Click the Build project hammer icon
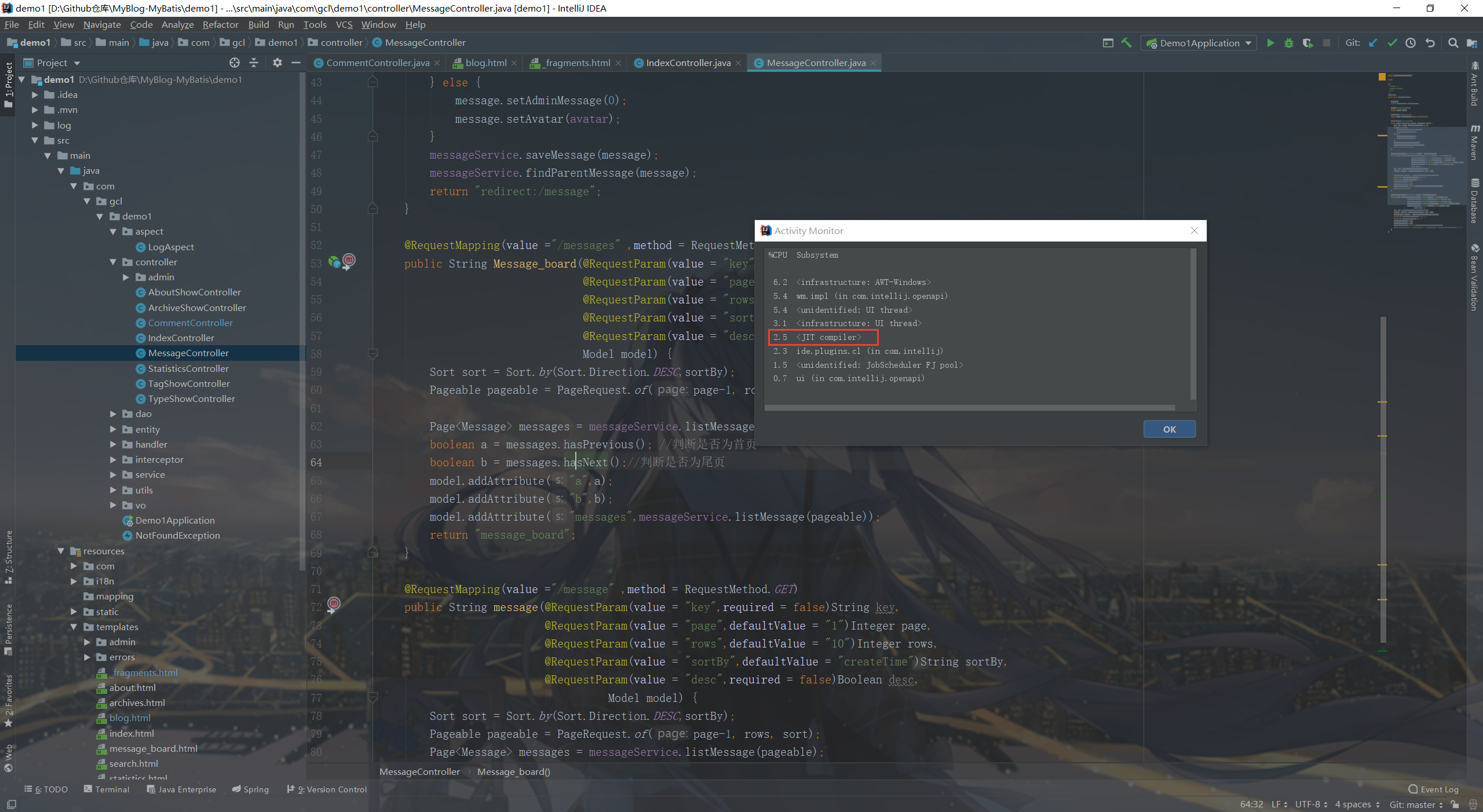Image resolution: width=1483 pixels, height=812 pixels. click(x=1127, y=42)
